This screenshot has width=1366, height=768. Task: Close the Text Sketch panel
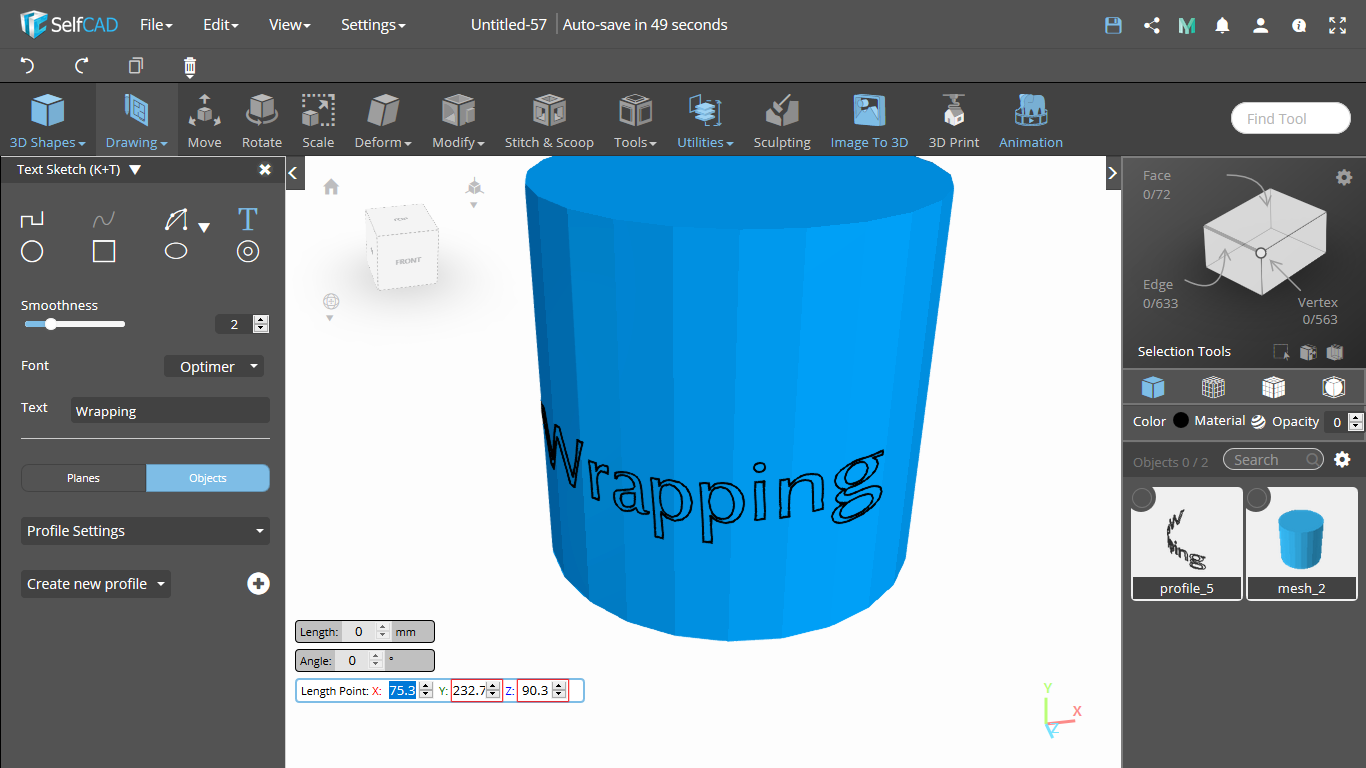point(265,169)
